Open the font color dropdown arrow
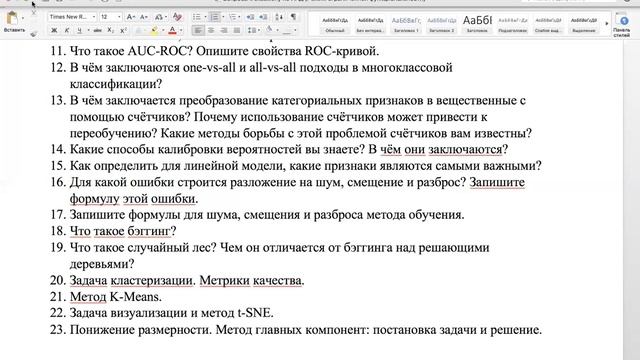This screenshot has height=360, width=640. pos(181,31)
